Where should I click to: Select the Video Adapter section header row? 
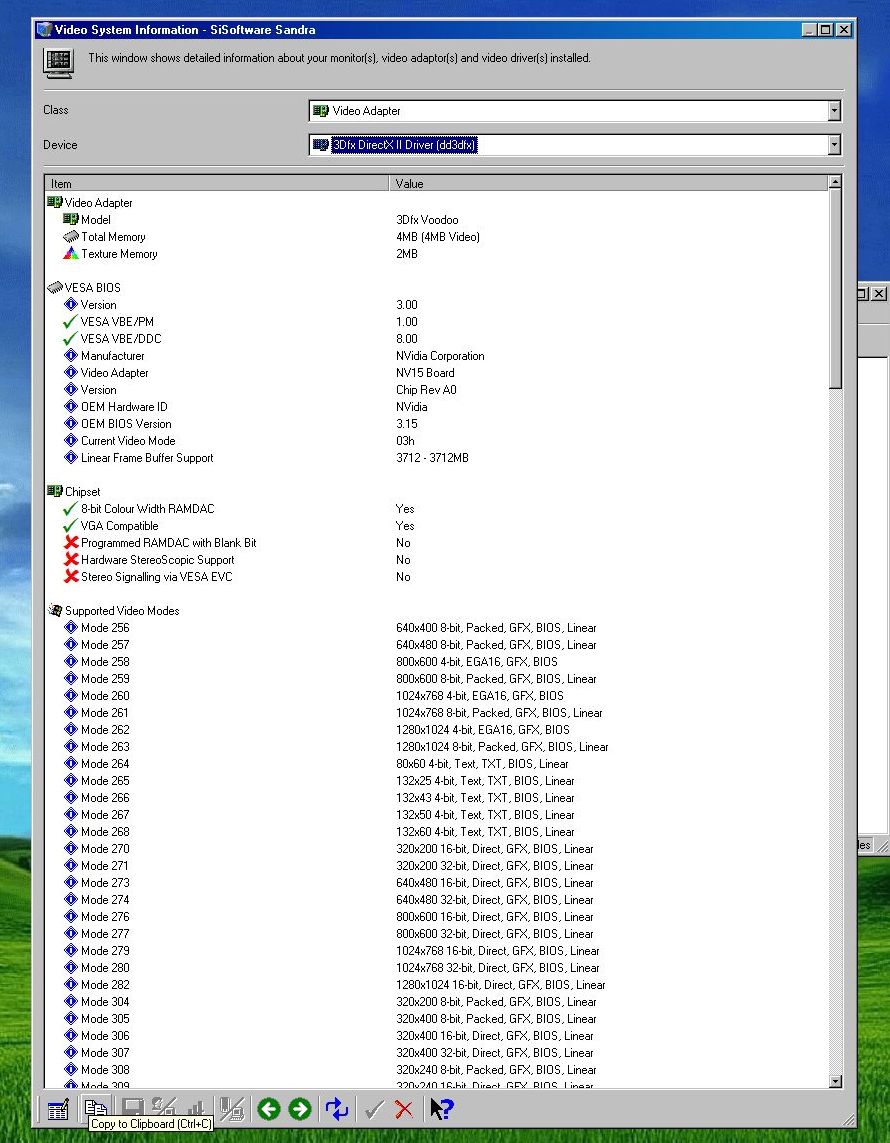tap(436, 203)
